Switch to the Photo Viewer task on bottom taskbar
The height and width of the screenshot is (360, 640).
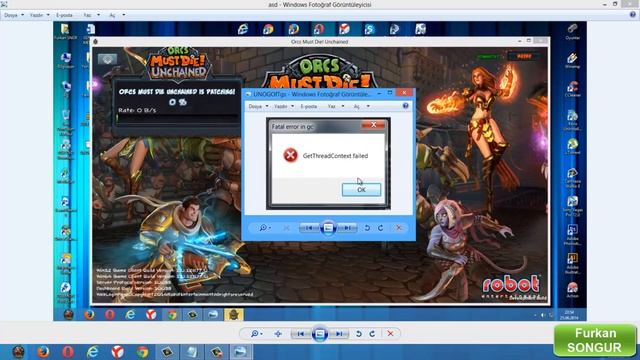click(240, 352)
